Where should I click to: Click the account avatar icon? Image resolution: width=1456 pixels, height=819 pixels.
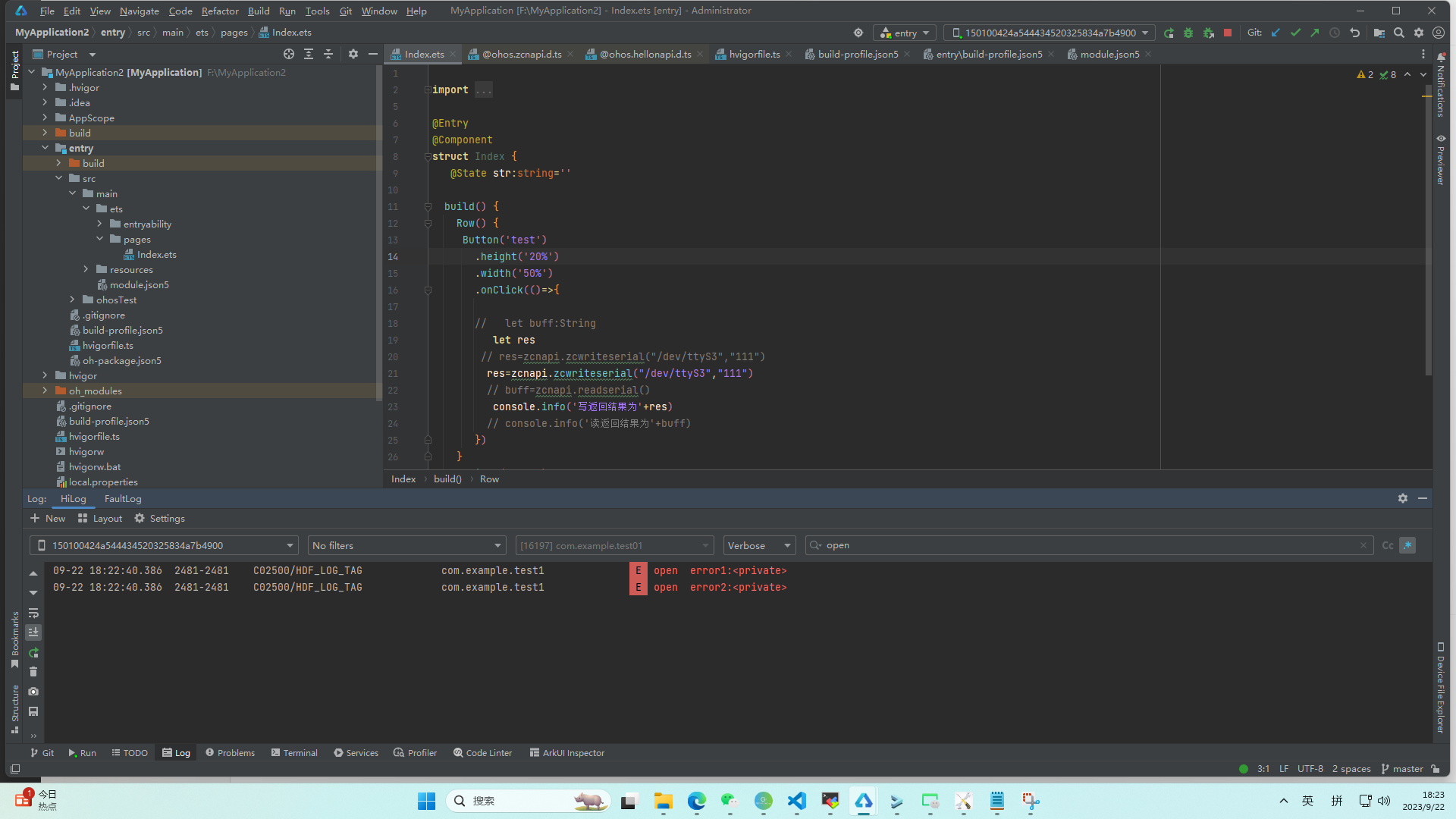pyautogui.click(x=1439, y=33)
